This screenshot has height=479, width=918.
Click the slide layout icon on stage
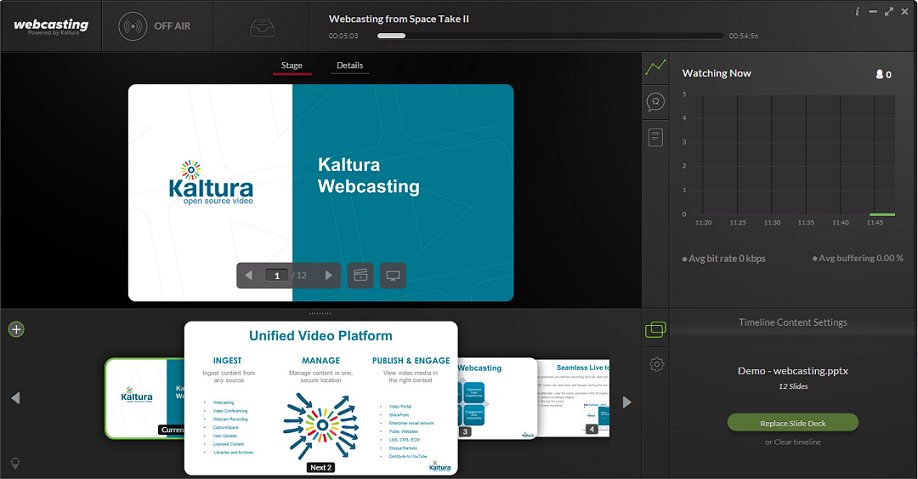point(361,275)
